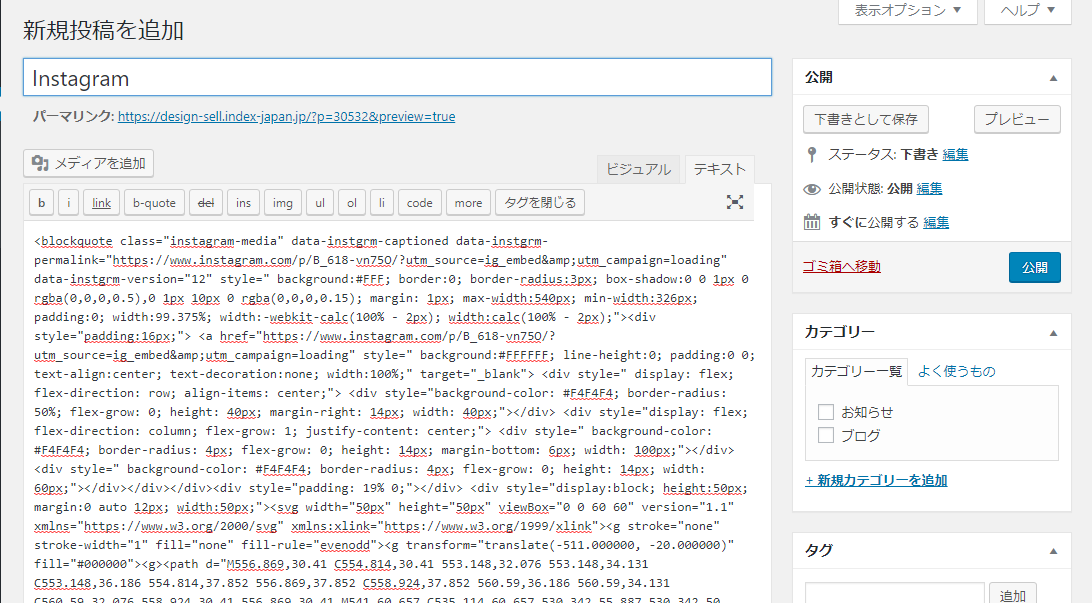Image resolution: width=1092 pixels, height=603 pixels.
Task: Click the blue 公開 publish button
Action: 1034,267
